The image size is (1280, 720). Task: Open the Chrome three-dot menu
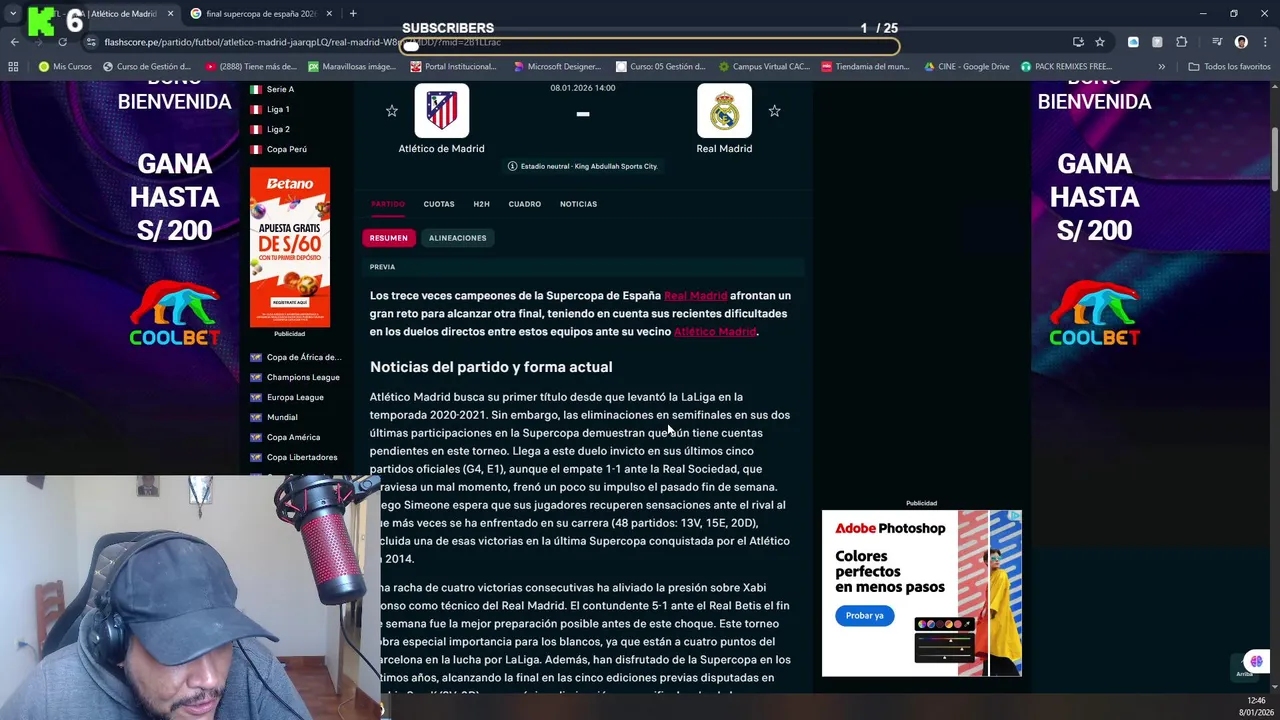(x=1265, y=42)
